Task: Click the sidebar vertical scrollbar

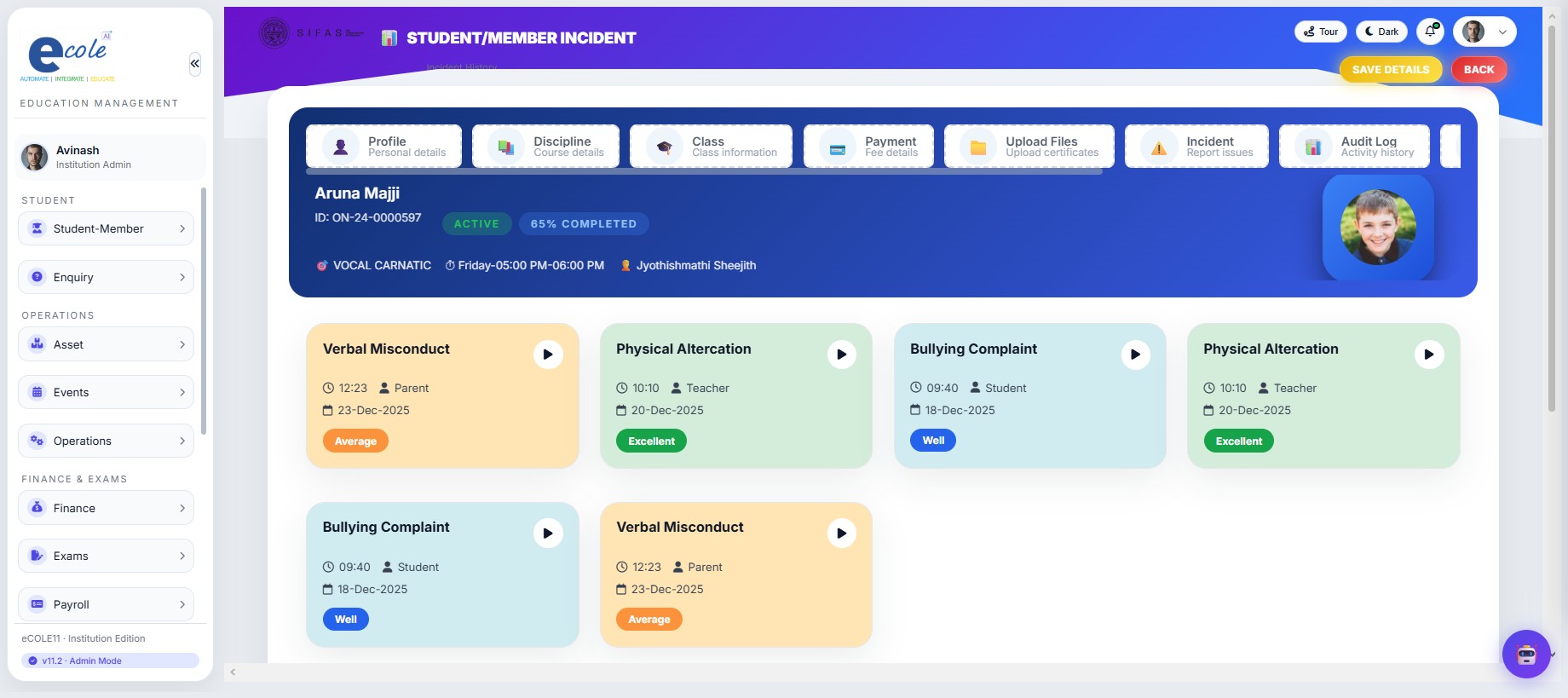Action: (204, 311)
